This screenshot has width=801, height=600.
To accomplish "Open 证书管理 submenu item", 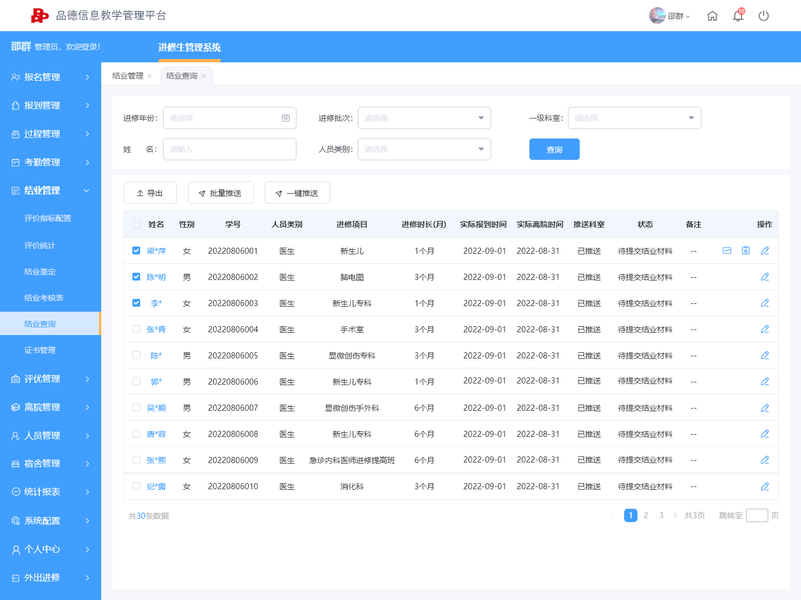I will coord(40,350).
